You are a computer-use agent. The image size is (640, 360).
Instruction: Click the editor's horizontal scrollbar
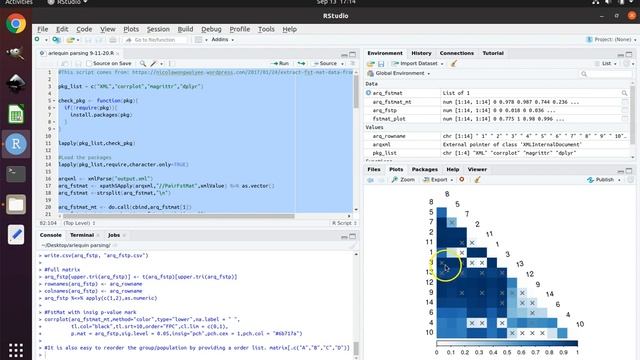point(178,216)
